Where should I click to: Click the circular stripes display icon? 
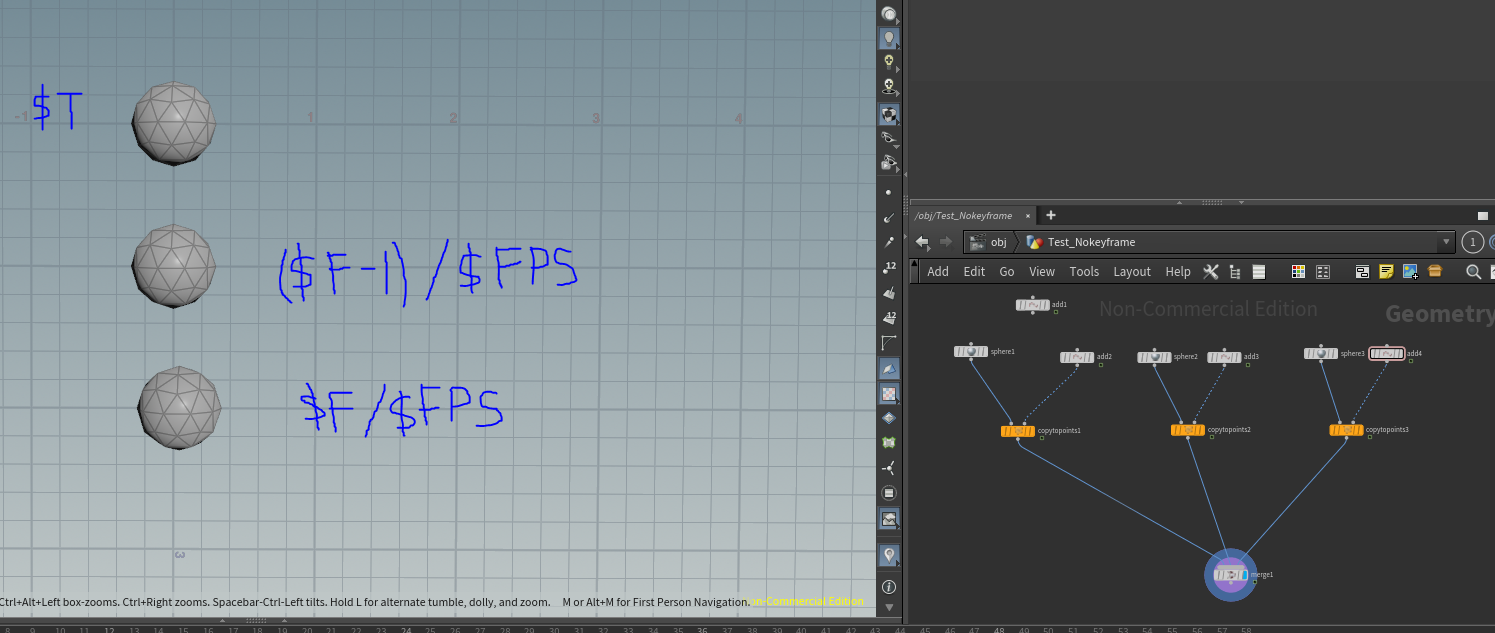889,493
